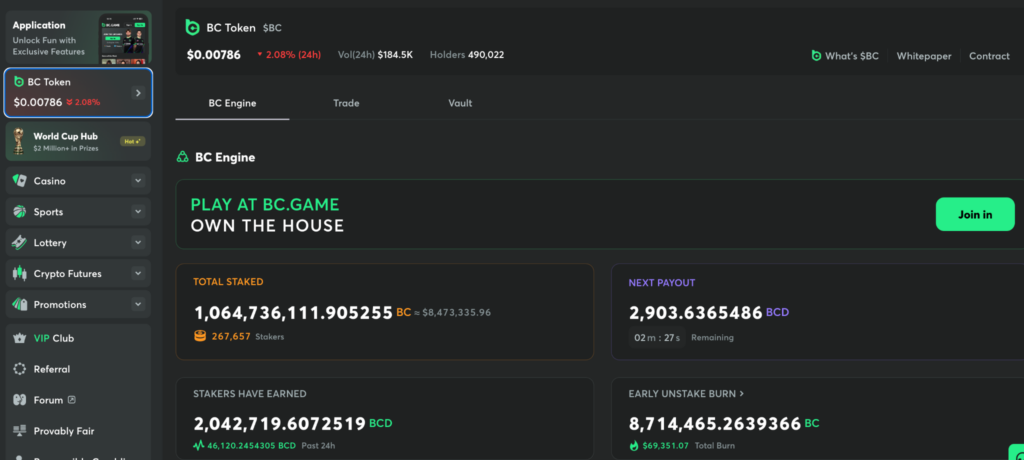Click the ≈$8,473,335.96 USD estimate

click(x=453, y=313)
